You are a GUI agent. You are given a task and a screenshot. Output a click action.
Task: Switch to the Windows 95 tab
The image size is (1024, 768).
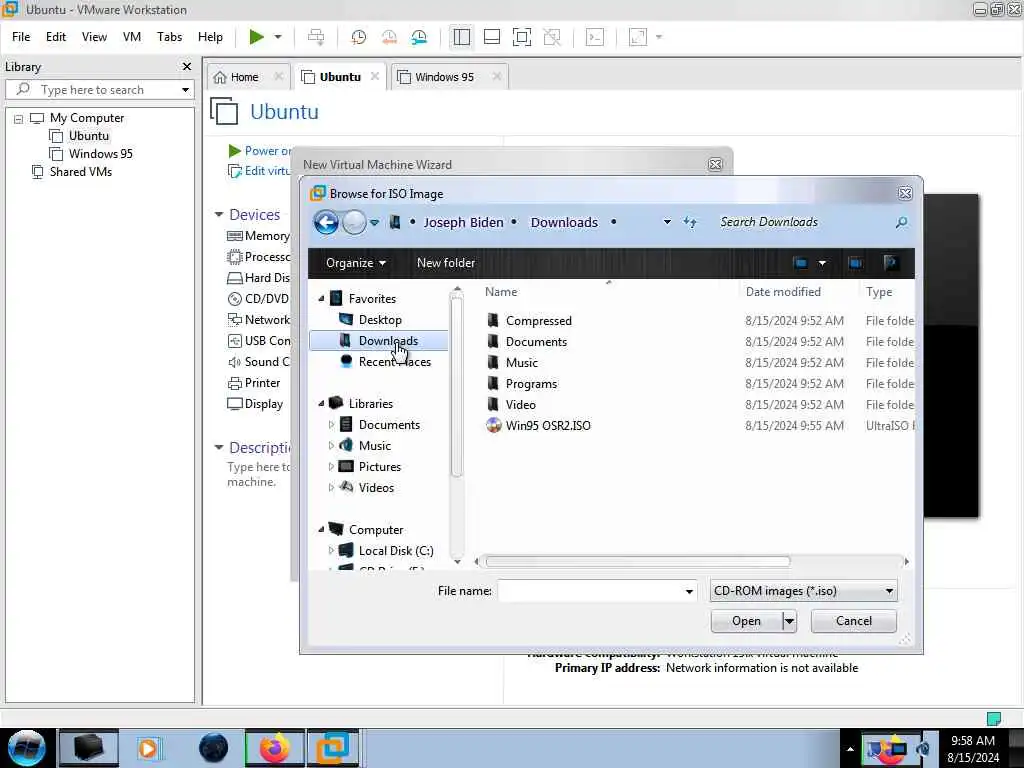click(x=444, y=77)
